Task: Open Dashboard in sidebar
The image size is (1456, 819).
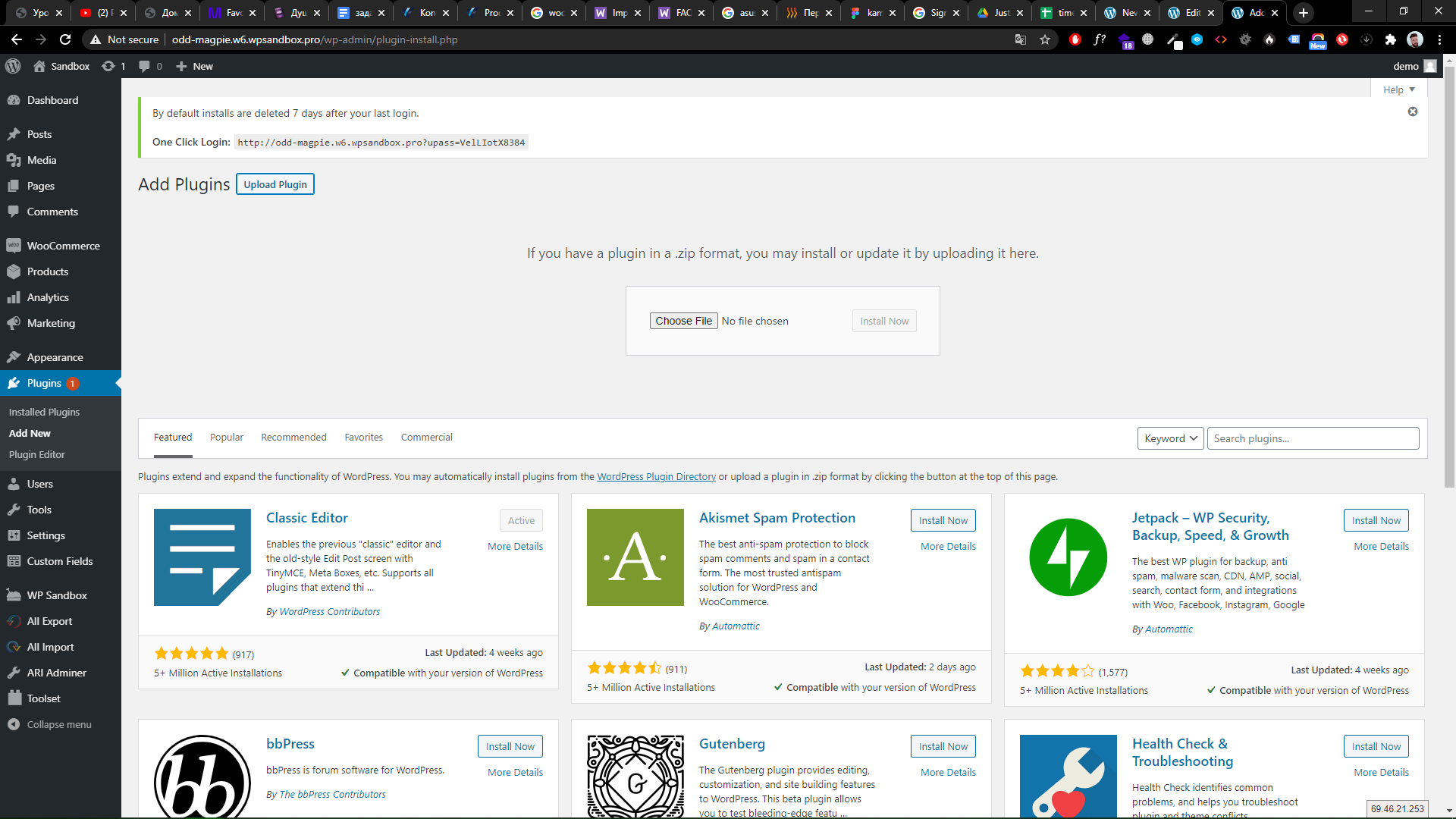Action: (52, 100)
